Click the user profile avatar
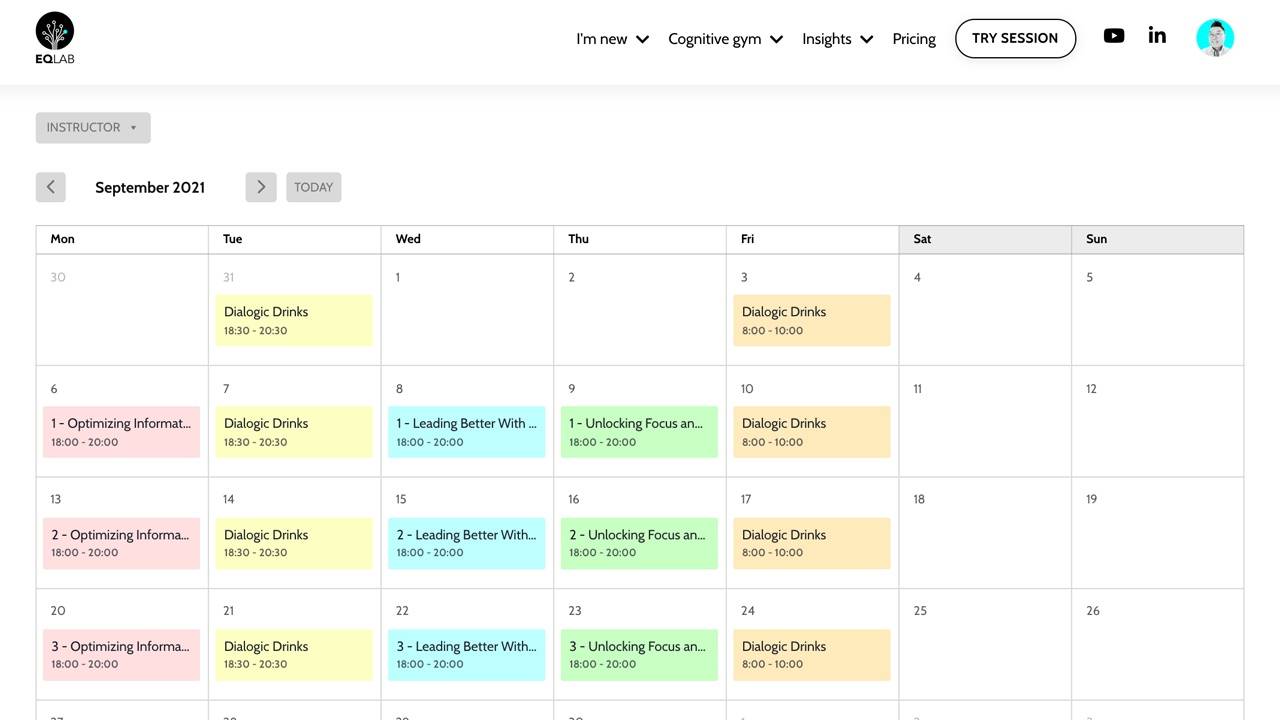The height and width of the screenshot is (720, 1280). pyautogui.click(x=1215, y=38)
